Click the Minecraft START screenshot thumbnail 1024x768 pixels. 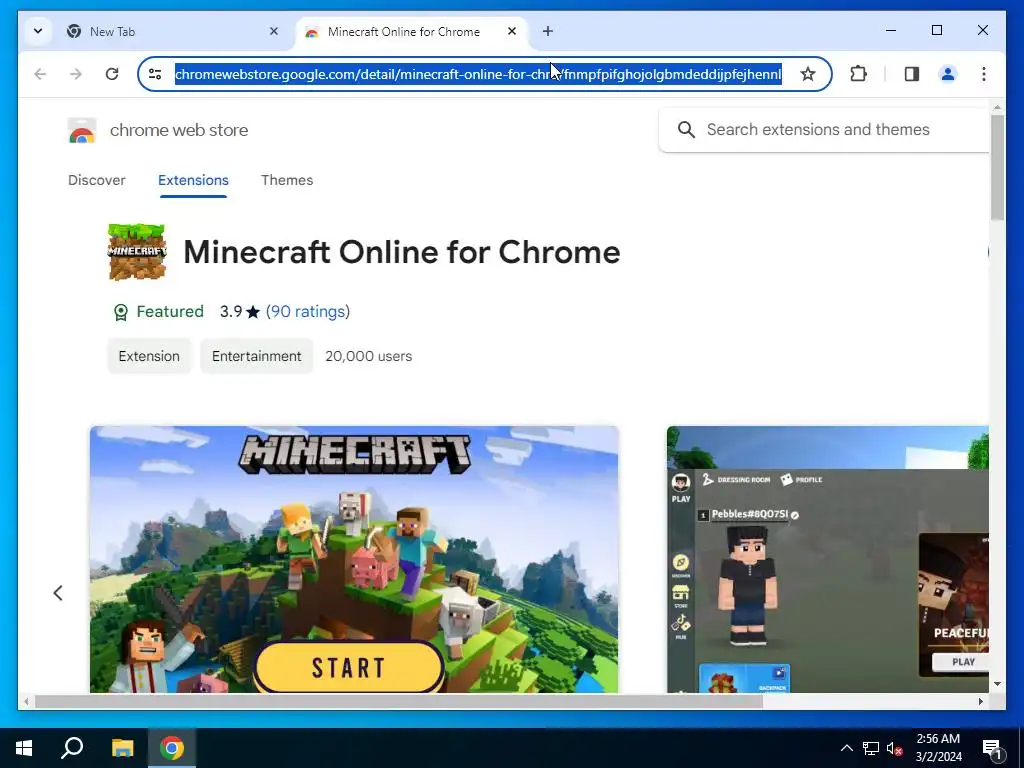(354, 559)
